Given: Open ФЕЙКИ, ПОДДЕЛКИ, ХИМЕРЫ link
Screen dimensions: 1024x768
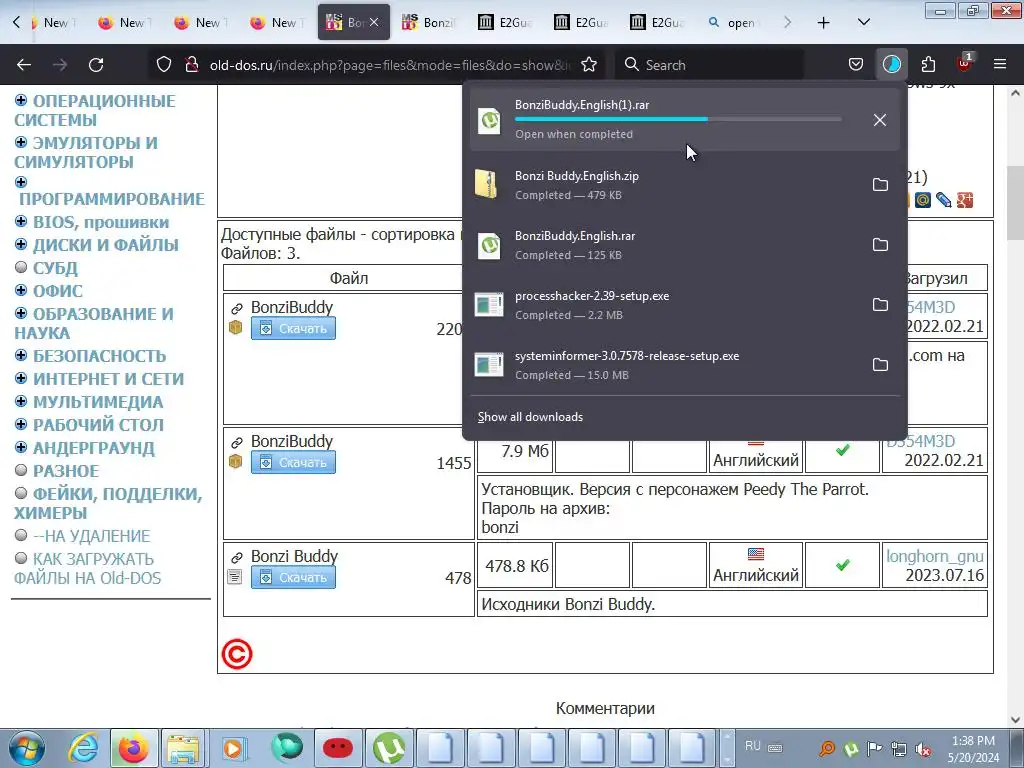Looking at the screenshot, I should (x=108, y=503).
